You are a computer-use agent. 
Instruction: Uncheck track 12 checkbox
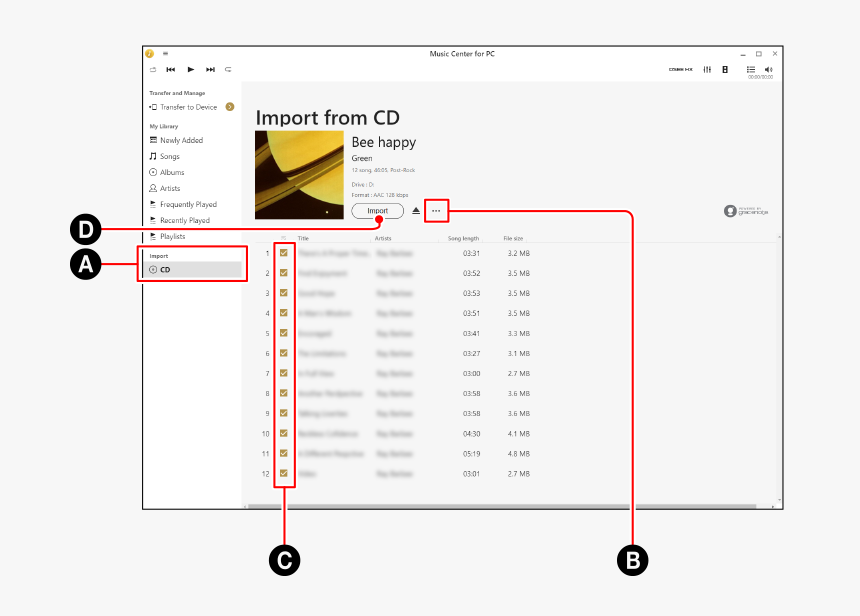284,473
